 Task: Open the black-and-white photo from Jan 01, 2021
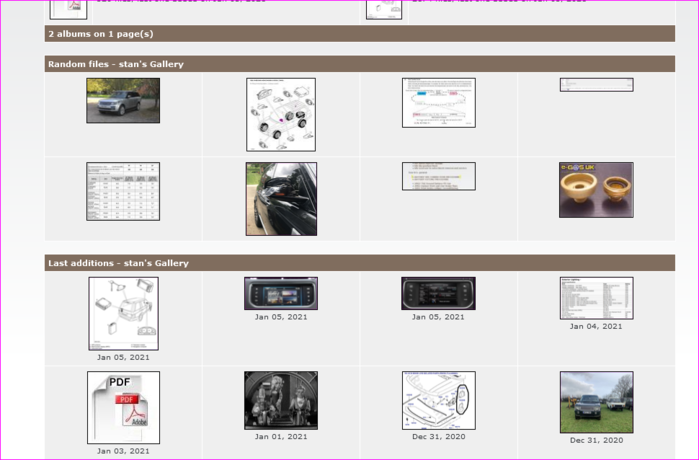281,400
